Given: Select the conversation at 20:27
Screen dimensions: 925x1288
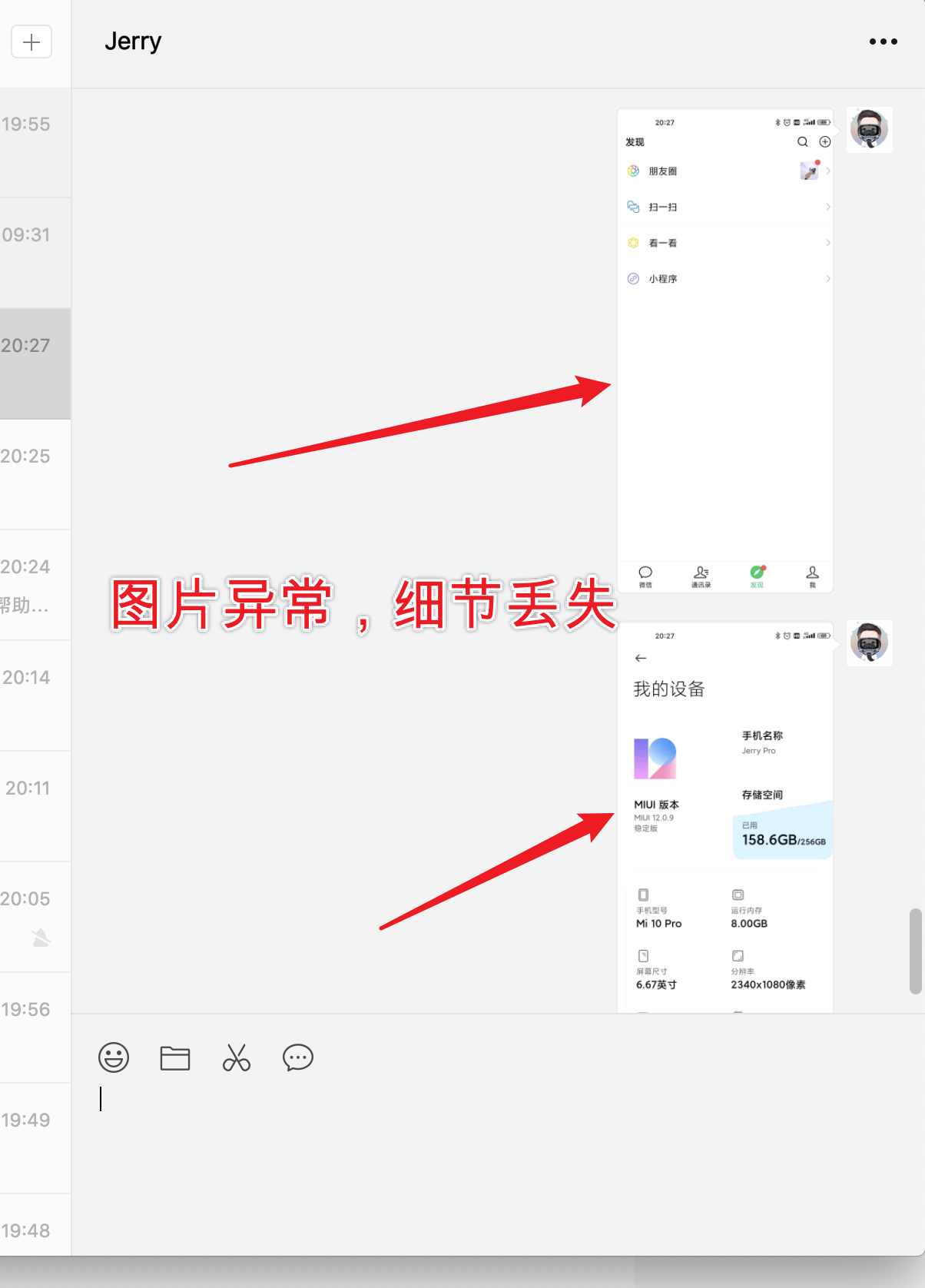Looking at the screenshot, I should (35, 364).
